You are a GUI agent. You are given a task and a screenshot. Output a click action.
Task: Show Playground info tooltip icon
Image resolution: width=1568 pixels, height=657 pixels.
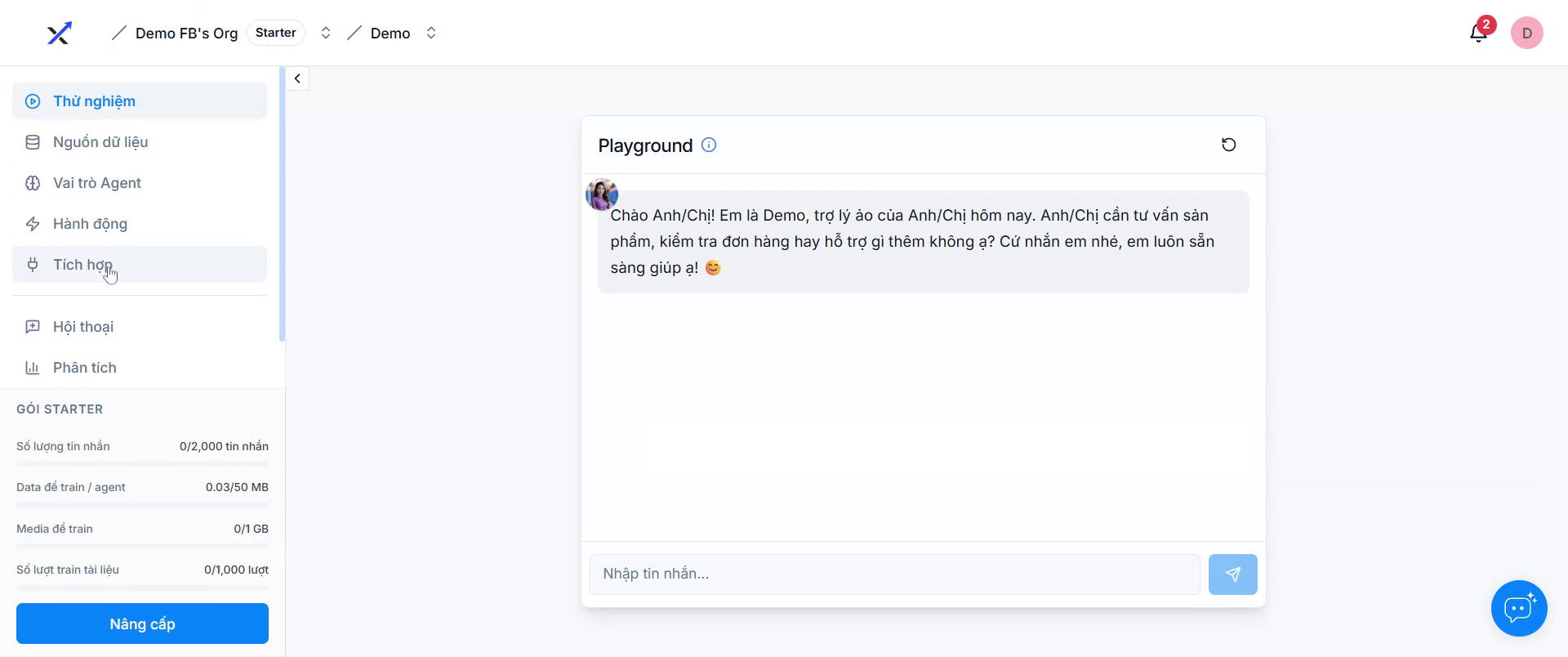pos(709,145)
